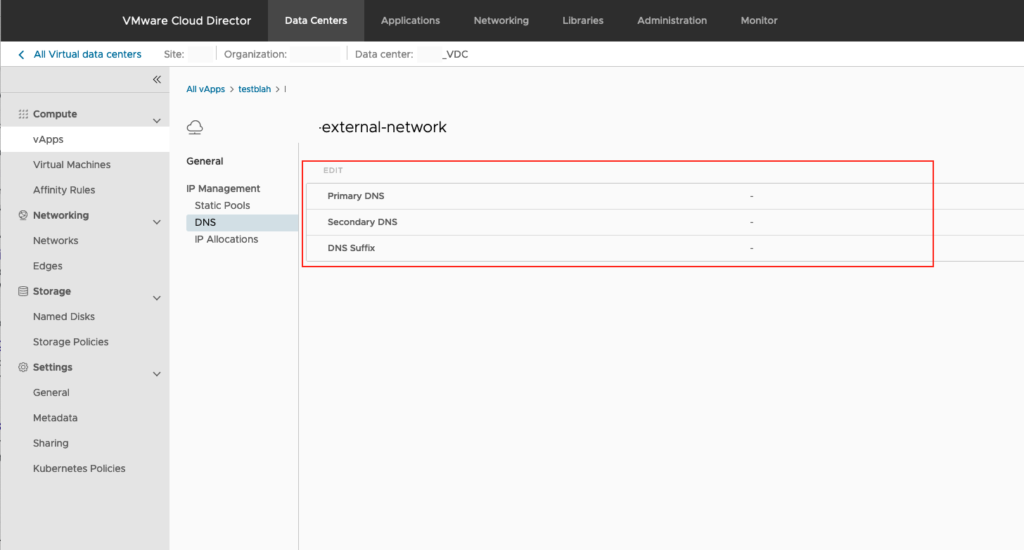This screenshot has width=1024, height=550.
Task: Open Sharing in sidebar
Action: coord(50,443)
